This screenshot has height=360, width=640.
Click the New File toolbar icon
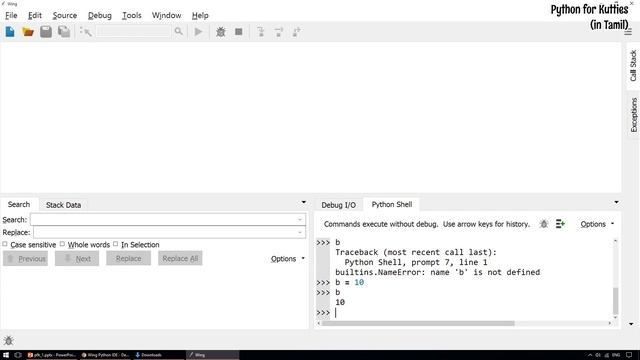pyautogui.click(x=10, y=32)
